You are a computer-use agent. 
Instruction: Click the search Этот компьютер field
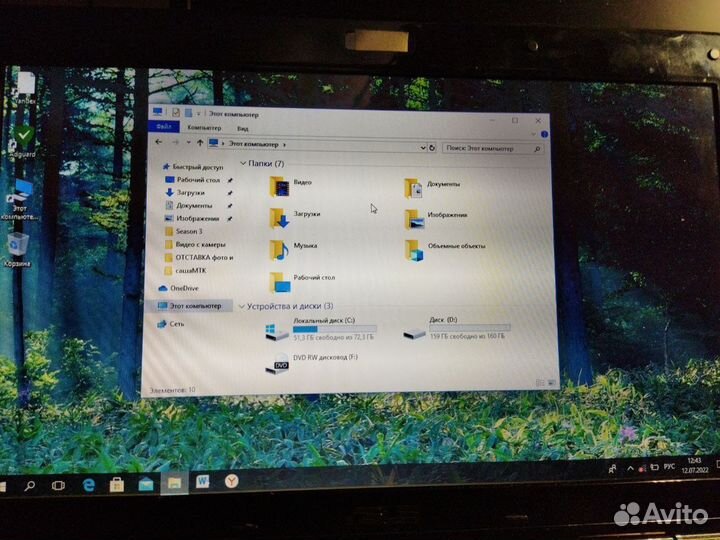493,148
